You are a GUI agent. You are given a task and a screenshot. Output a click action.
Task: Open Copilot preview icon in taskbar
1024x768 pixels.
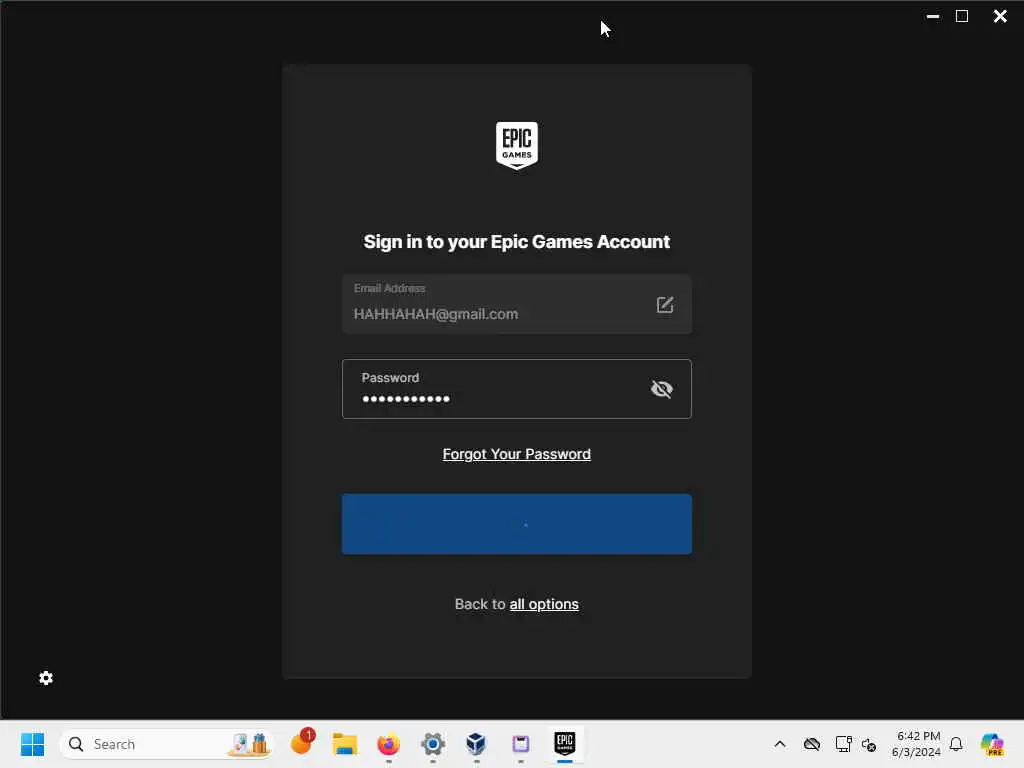(992, 744)
